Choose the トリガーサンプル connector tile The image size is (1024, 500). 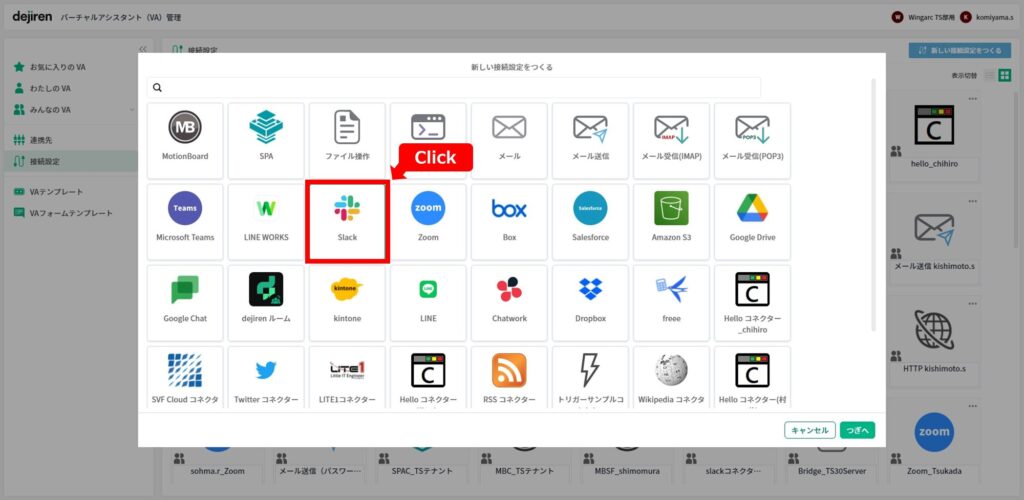(590, 377)
